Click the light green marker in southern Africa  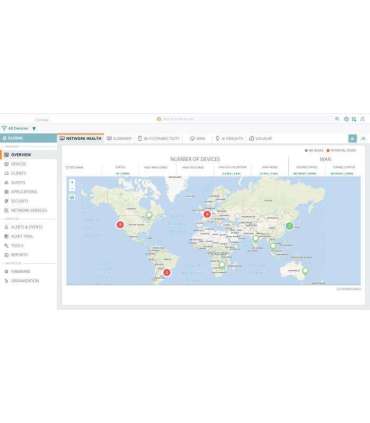point(222,265)
